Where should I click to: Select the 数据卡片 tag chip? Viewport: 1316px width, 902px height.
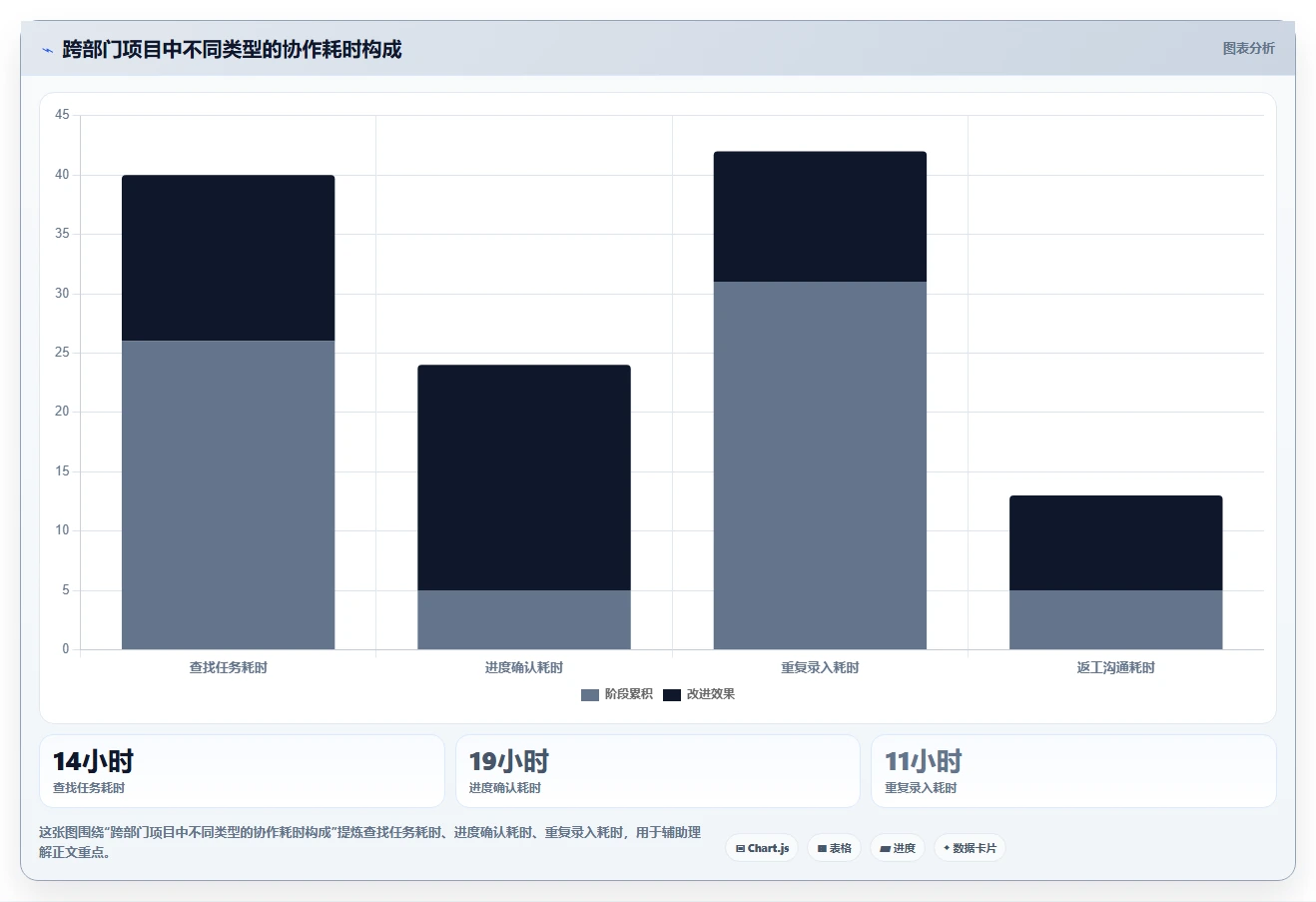(970, 848)
